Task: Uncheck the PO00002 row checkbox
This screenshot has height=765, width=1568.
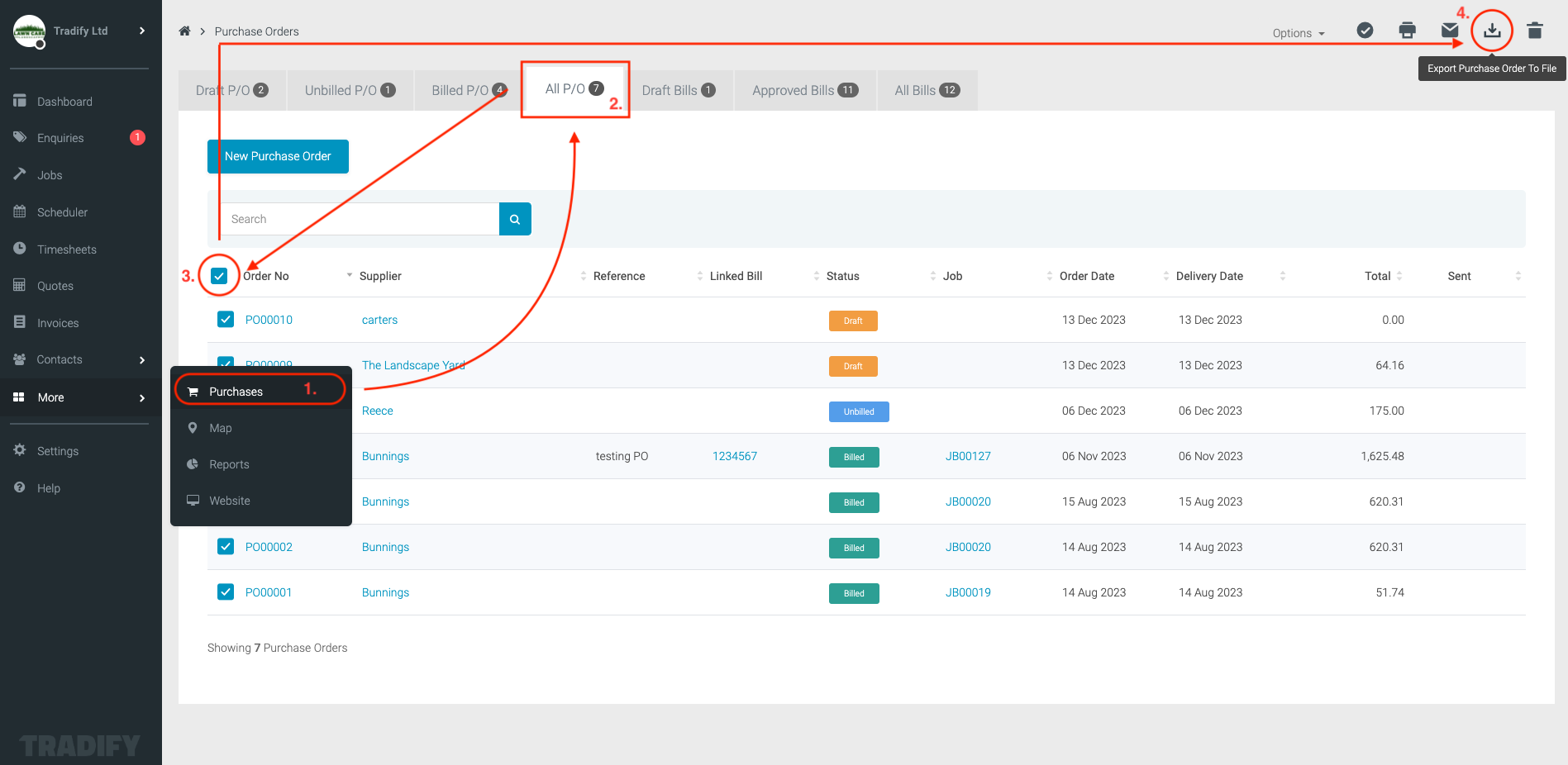Action: point(226,547)
